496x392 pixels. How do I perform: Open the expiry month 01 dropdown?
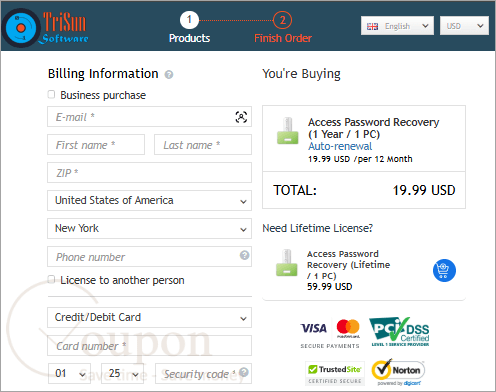tap(69, 373)
